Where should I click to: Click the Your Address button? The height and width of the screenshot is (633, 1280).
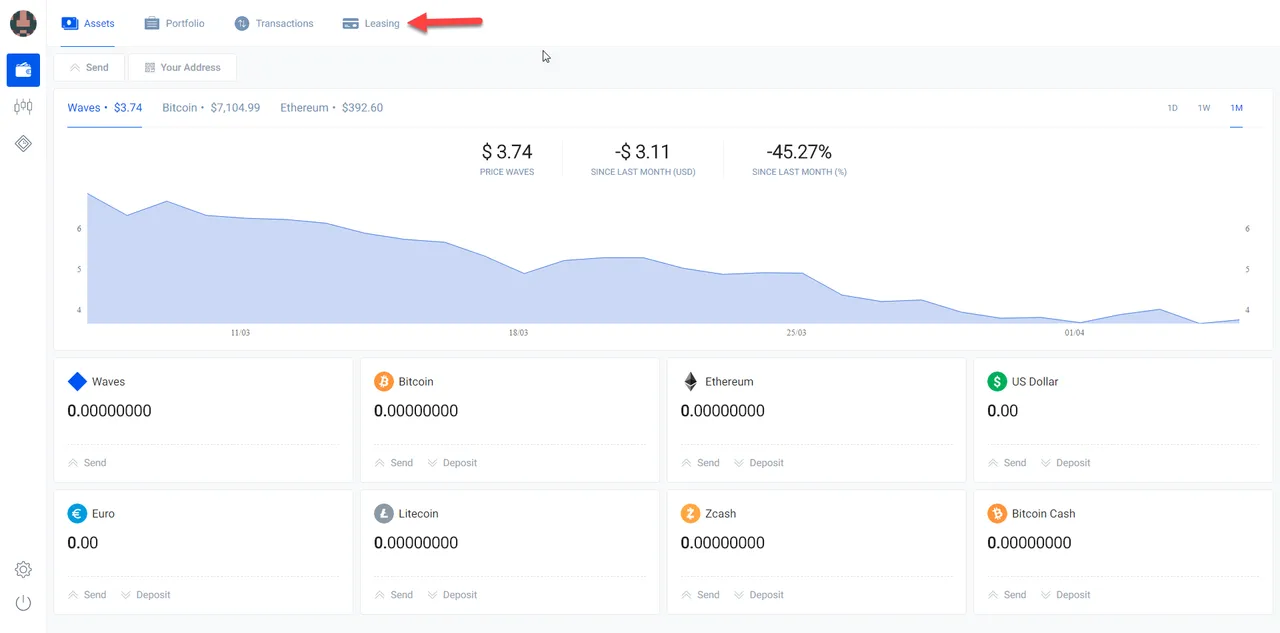[x=182, y=67]
